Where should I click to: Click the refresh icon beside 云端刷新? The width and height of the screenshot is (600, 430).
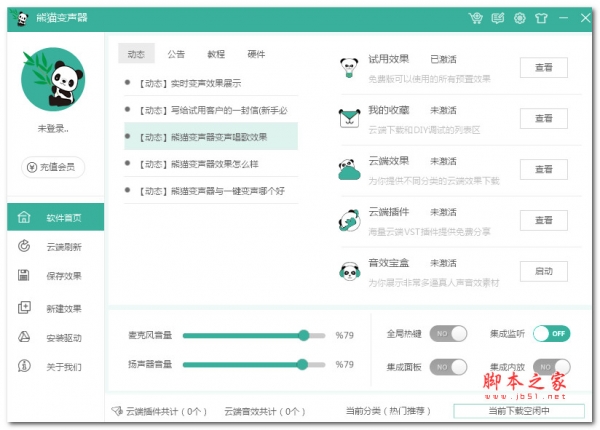point(24,246)
